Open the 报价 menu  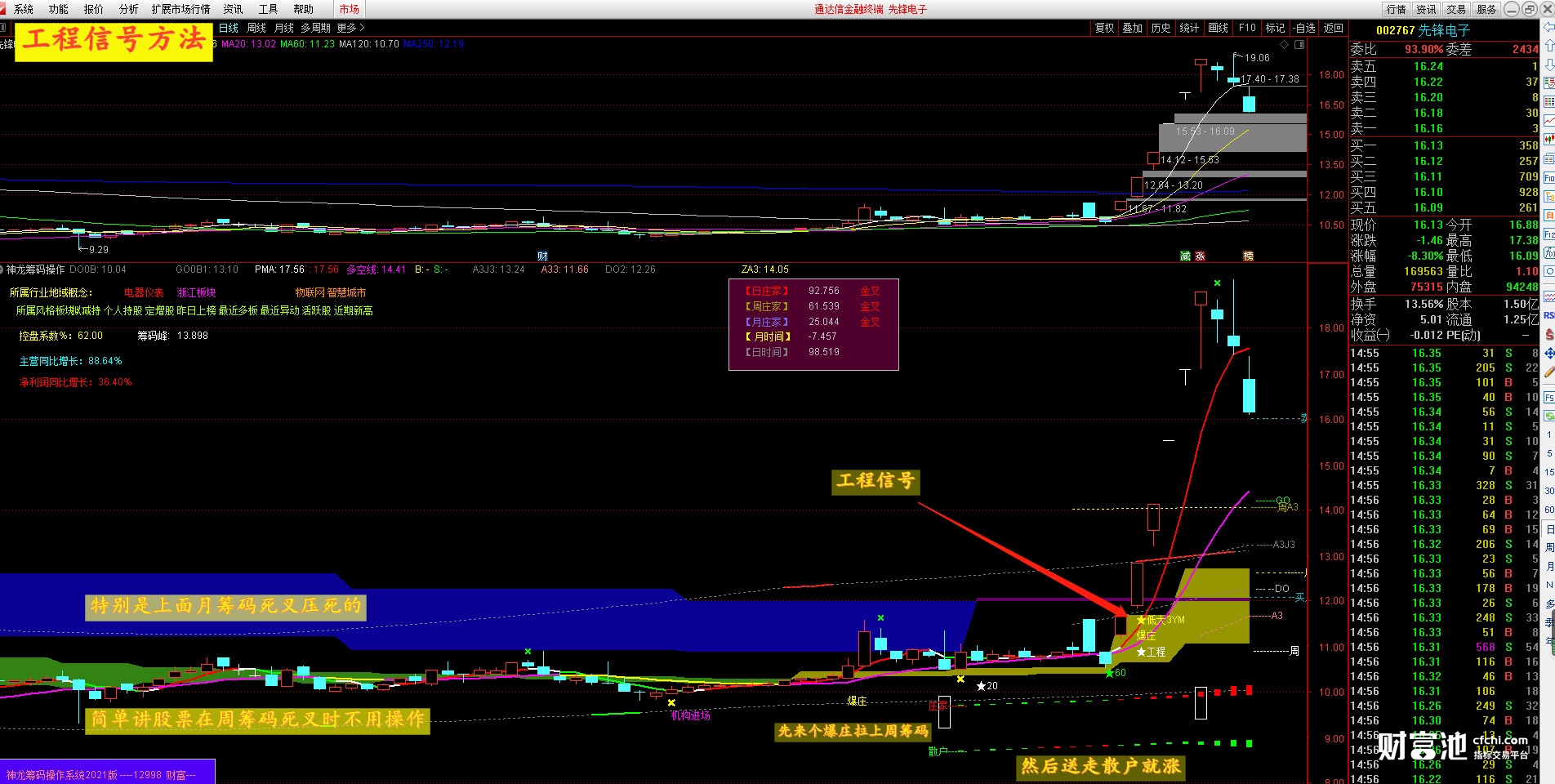(x=94, y=9)
